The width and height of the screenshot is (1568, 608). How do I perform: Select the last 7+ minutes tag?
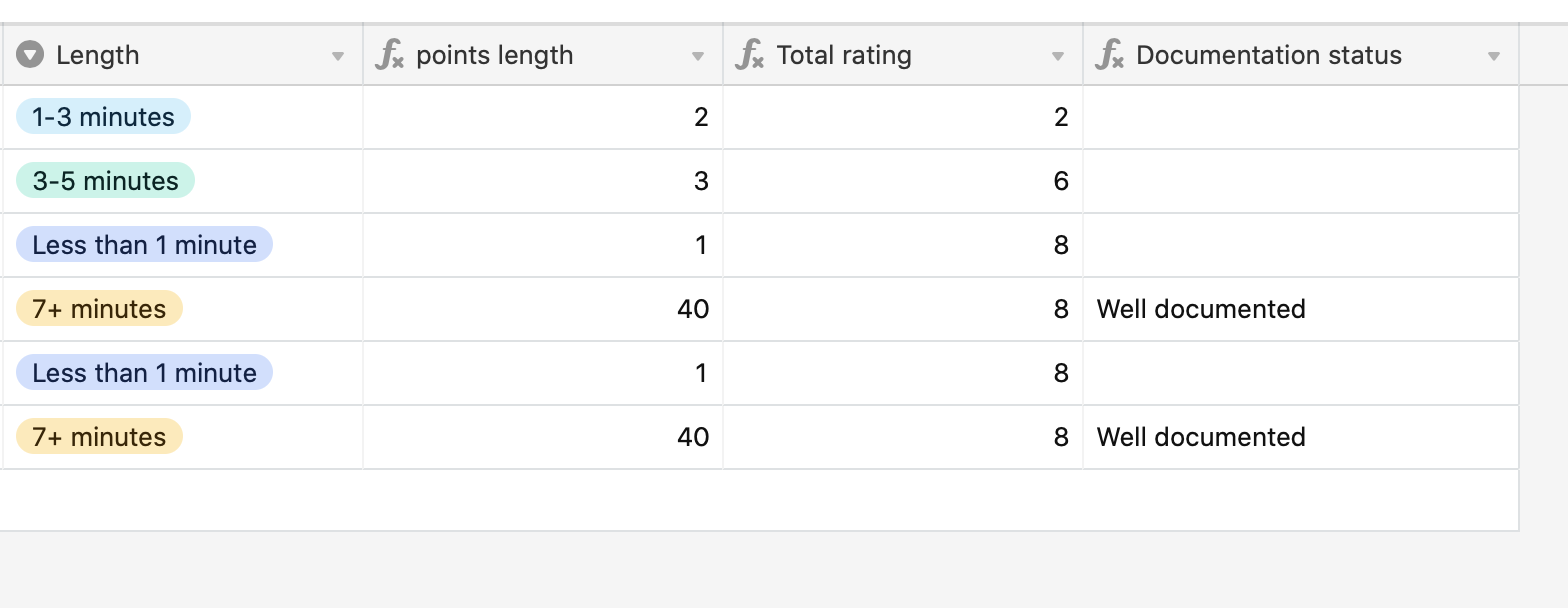pos(99,437)
